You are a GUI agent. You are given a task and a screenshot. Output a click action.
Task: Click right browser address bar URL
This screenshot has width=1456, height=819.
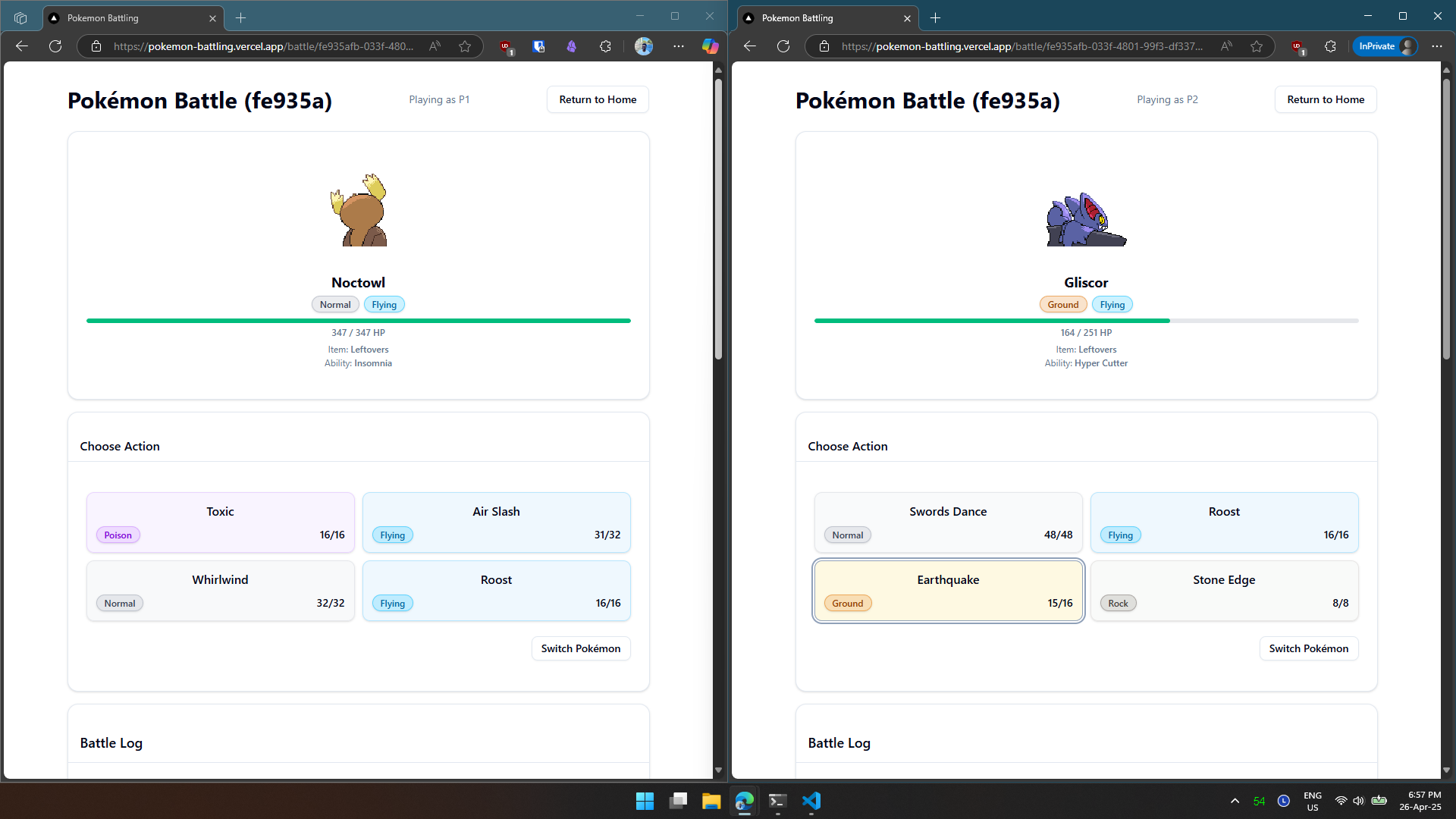coord(1022,46)
